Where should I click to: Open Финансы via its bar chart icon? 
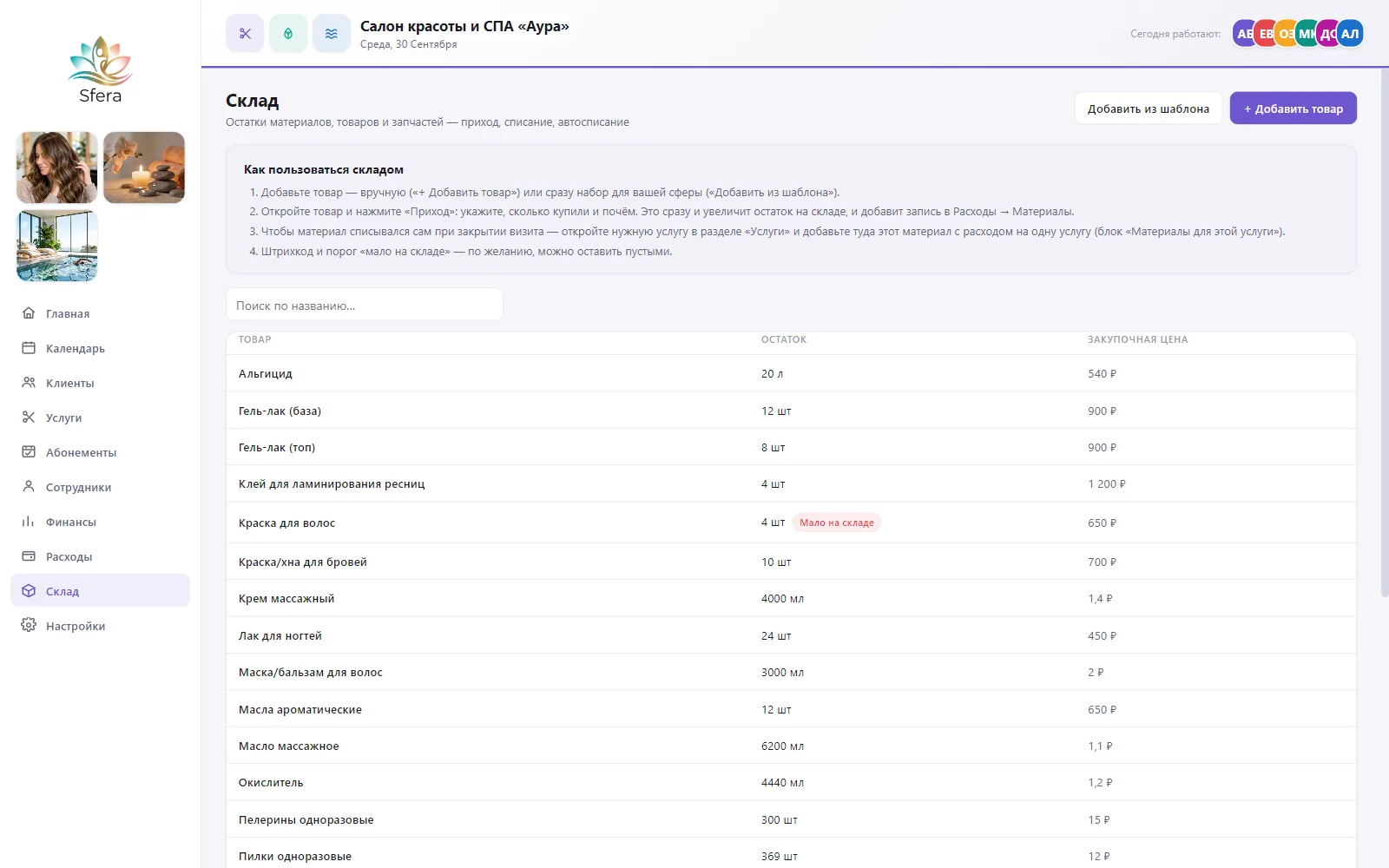[29, 522]
